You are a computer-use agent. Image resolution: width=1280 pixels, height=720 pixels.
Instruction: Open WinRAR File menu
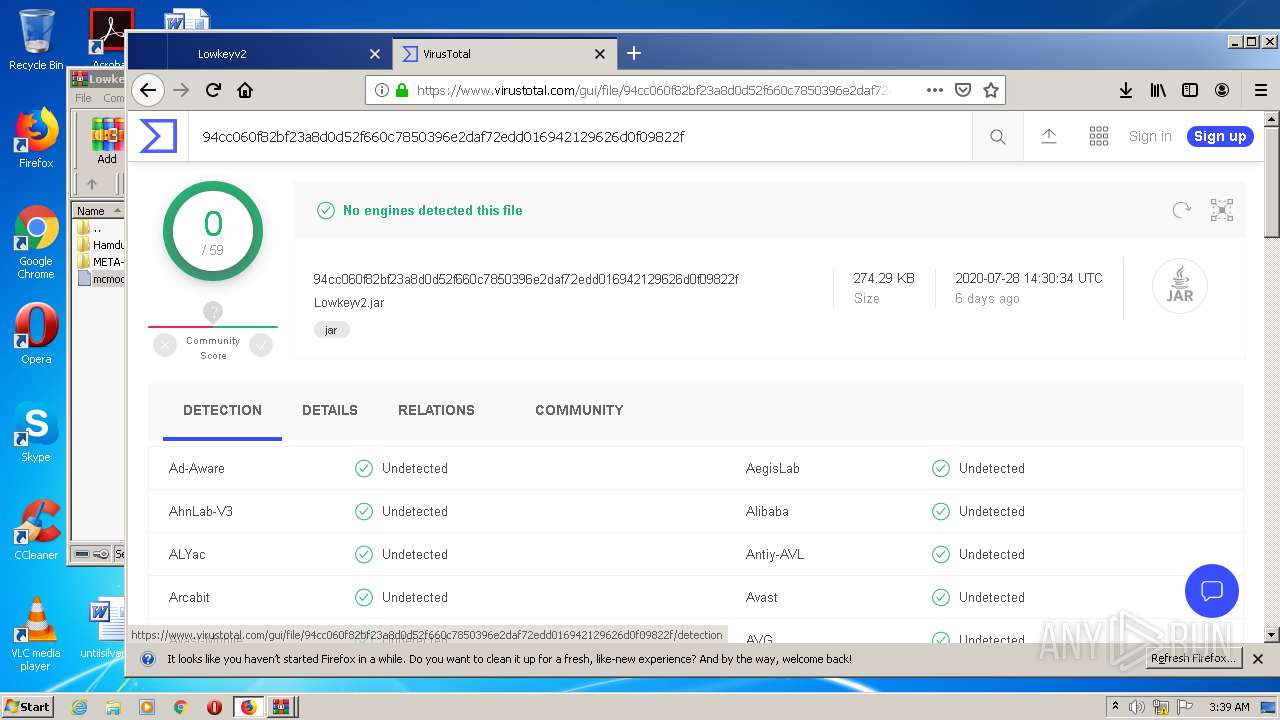(83, 98)
